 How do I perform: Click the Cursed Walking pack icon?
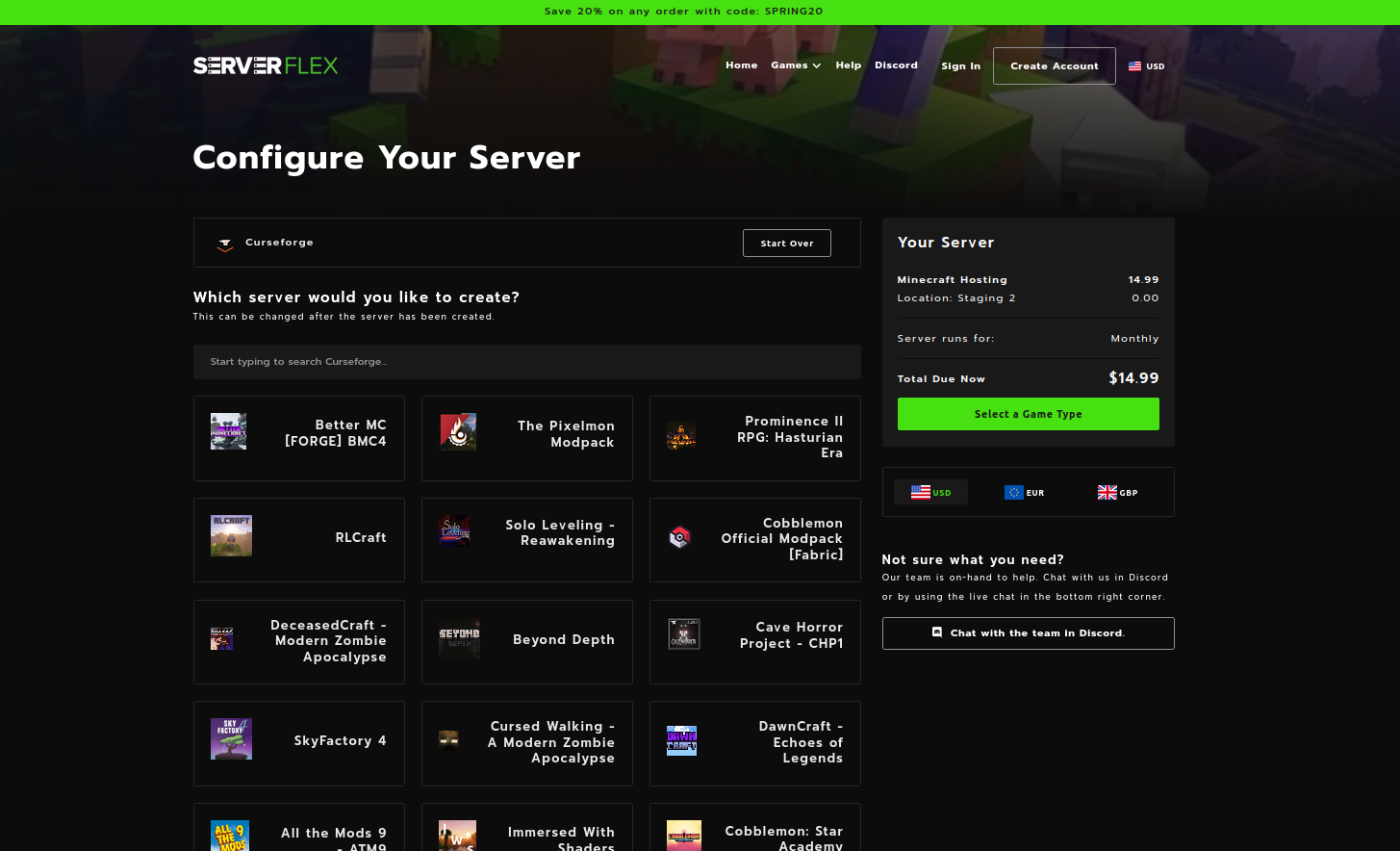tap(448, 739)
